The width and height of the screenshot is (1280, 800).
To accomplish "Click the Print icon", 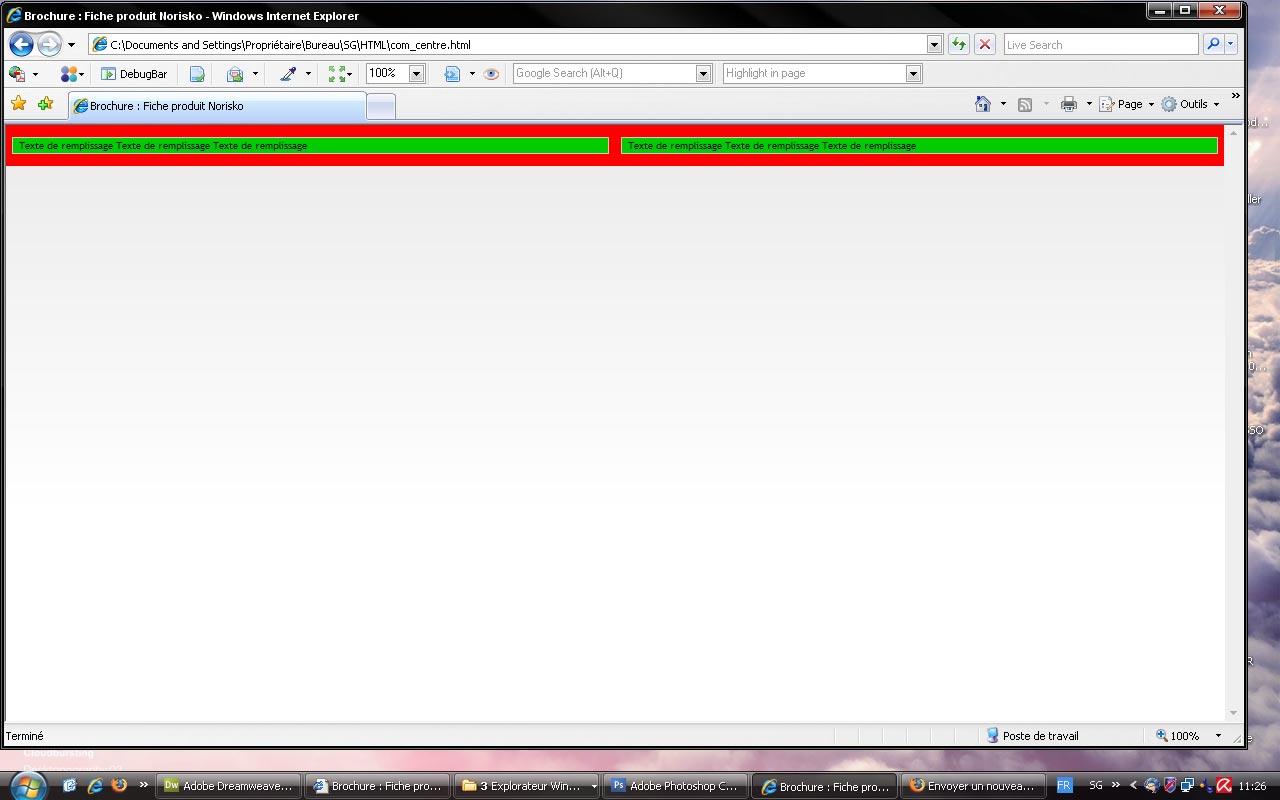I will (1069, 104).
